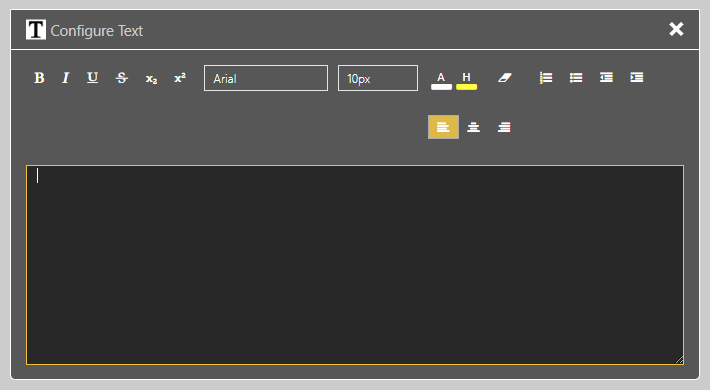The height and width of the screenshot is (390, 710).
Task: Toggle bold formatting
Action: (x=39, y=78)
